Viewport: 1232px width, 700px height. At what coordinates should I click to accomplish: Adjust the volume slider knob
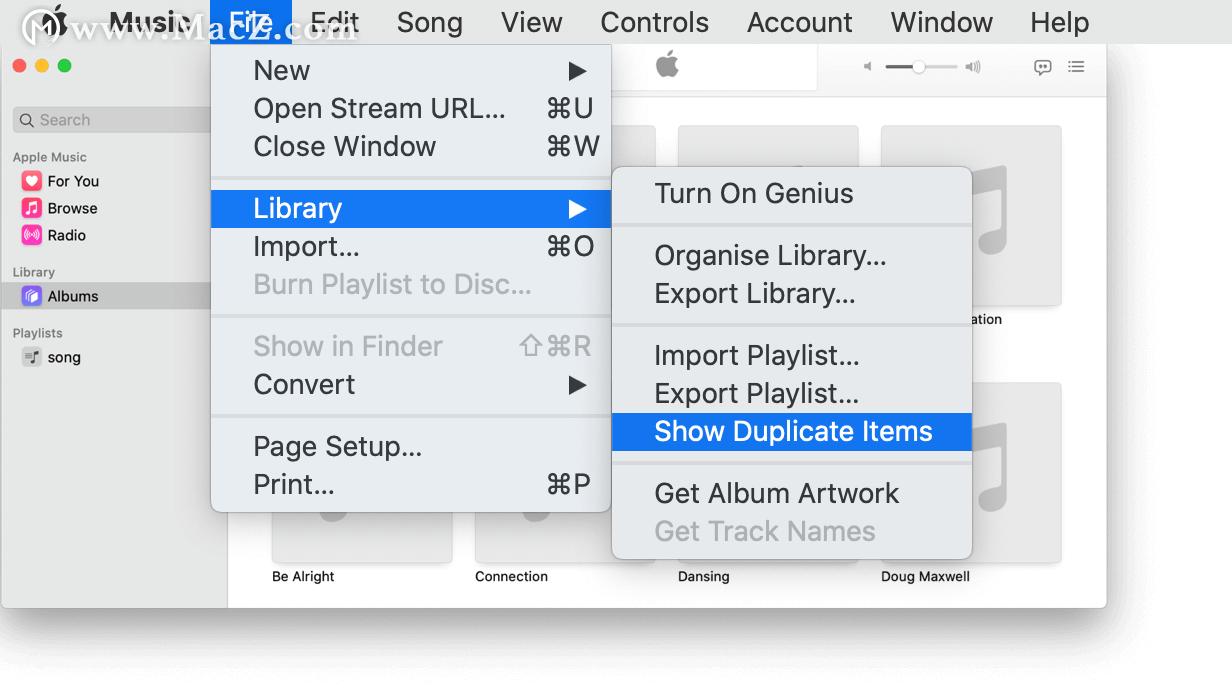pyautogui.click(x=919, y=67)
